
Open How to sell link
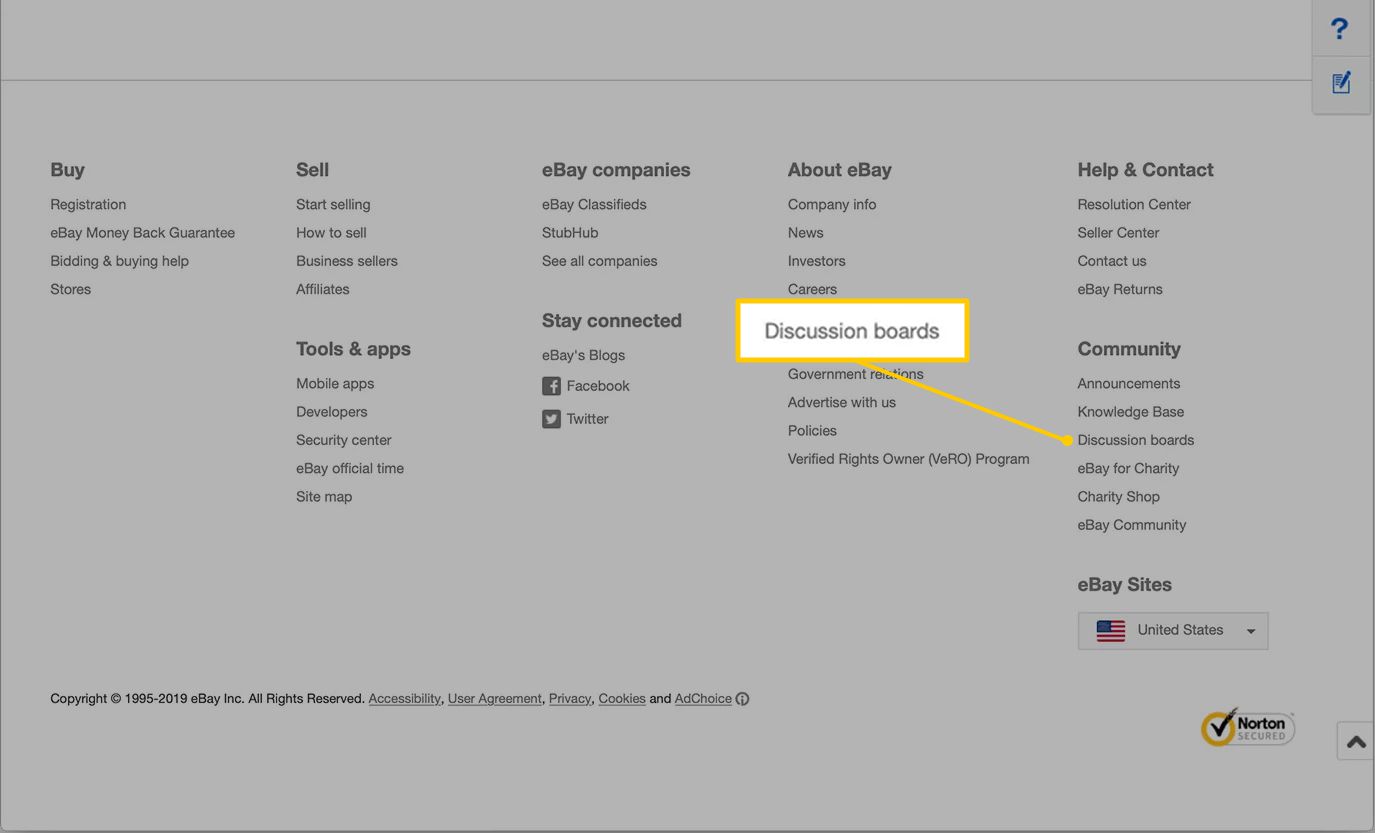(331, 232)
